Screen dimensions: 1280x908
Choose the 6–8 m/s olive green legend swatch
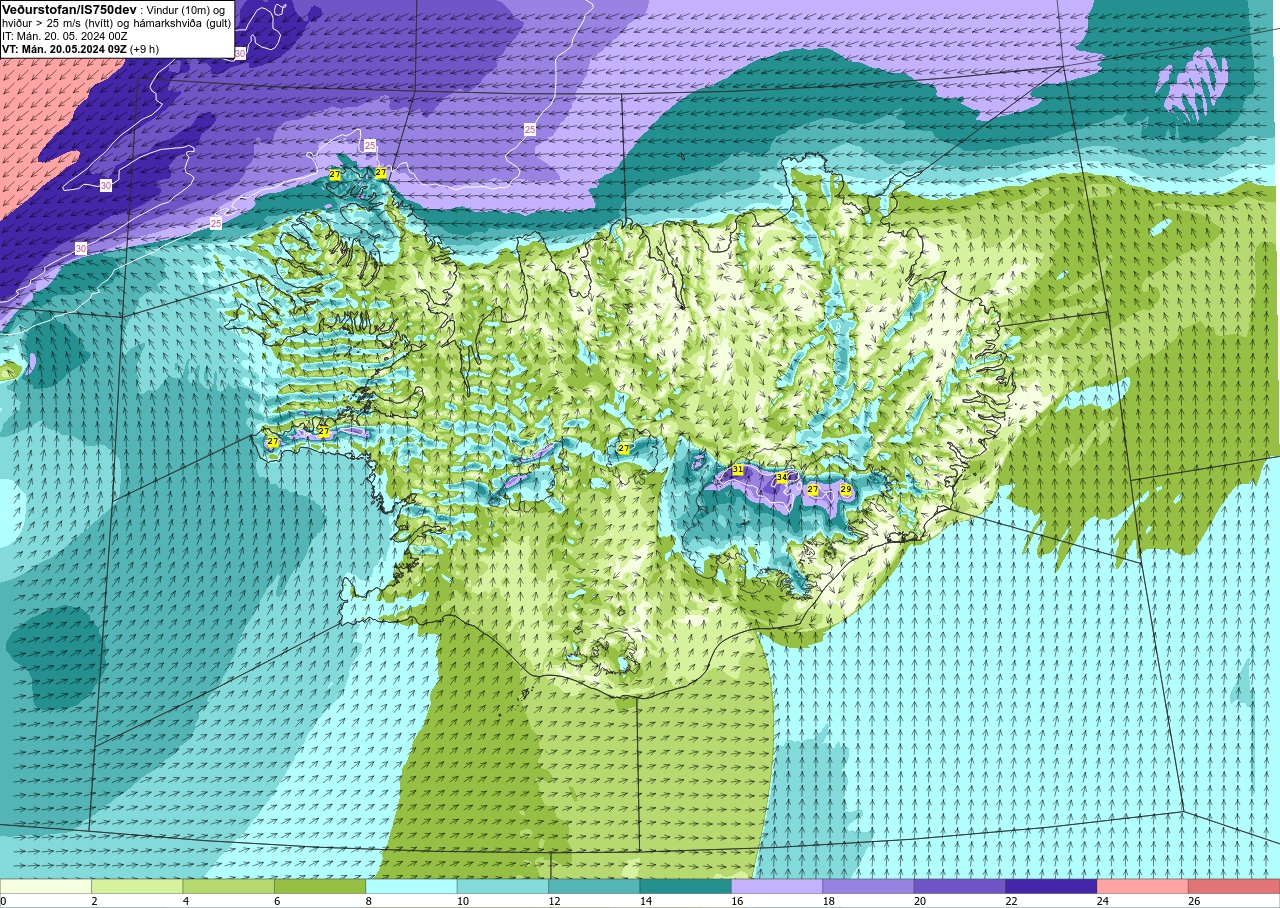(320, 886)
